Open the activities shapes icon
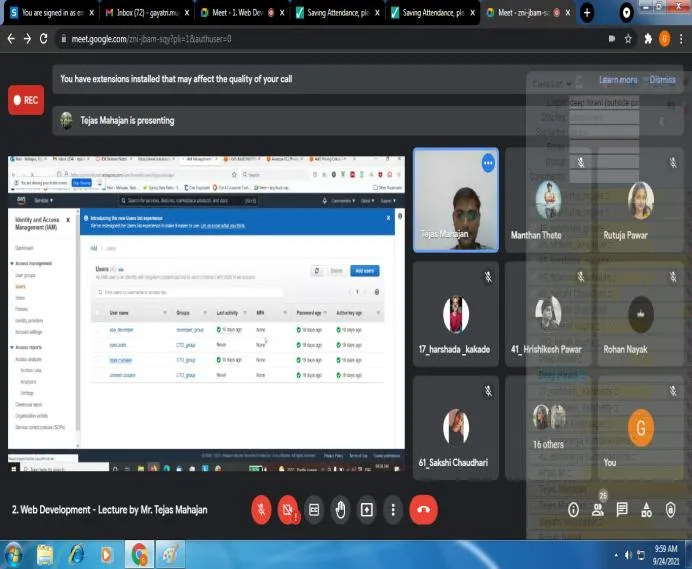The width and height of the screenshot is (692, 569). 647,510
